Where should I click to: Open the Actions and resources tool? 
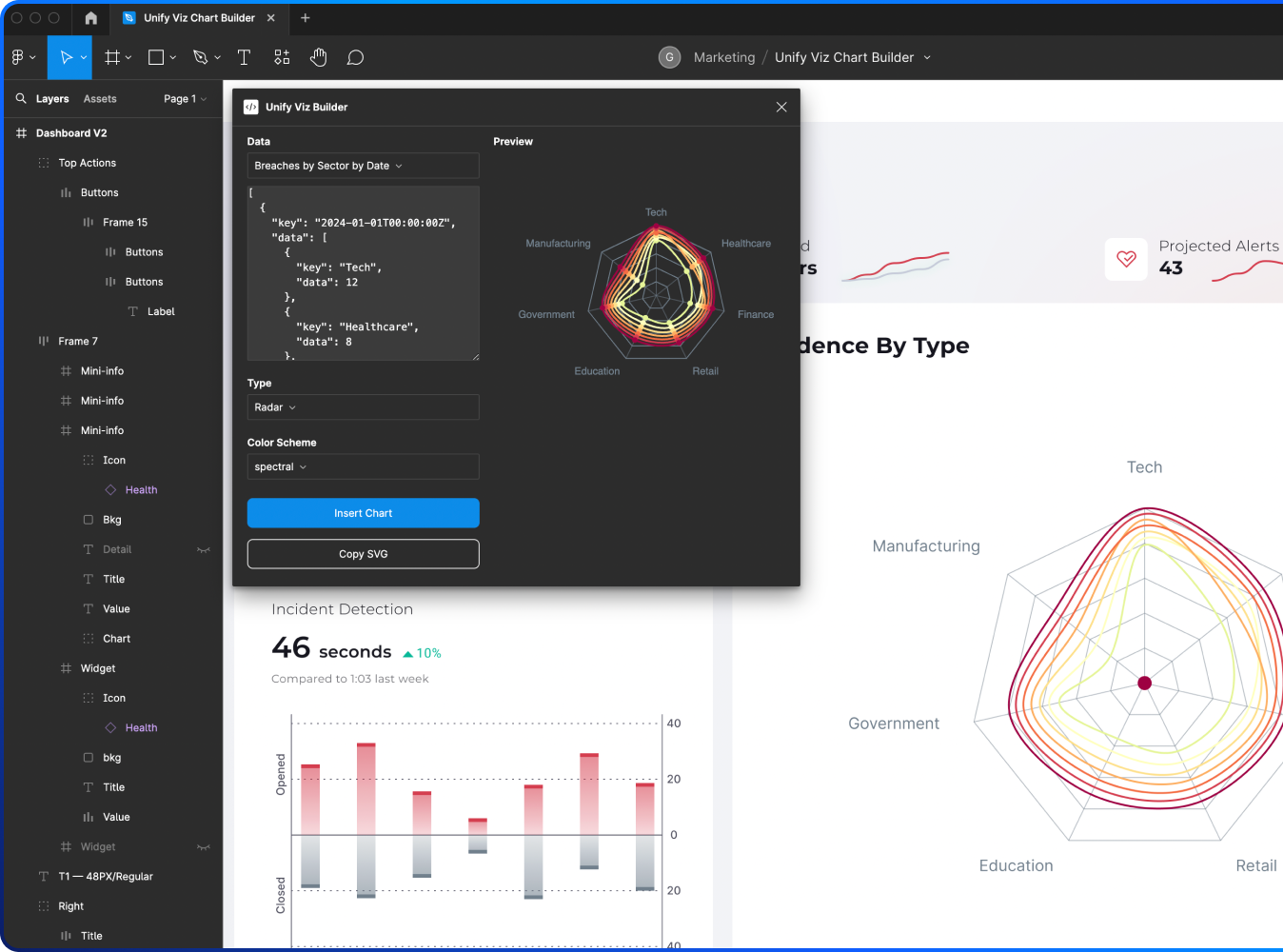click(x=281, y=57)
